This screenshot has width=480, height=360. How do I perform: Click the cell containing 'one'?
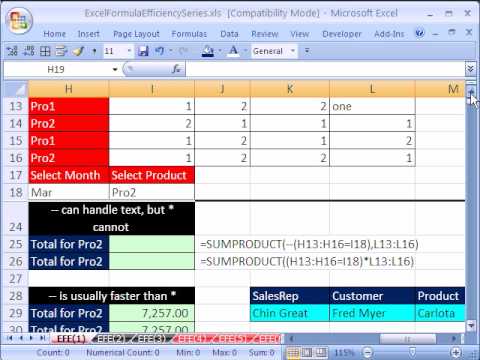point(372,106)
